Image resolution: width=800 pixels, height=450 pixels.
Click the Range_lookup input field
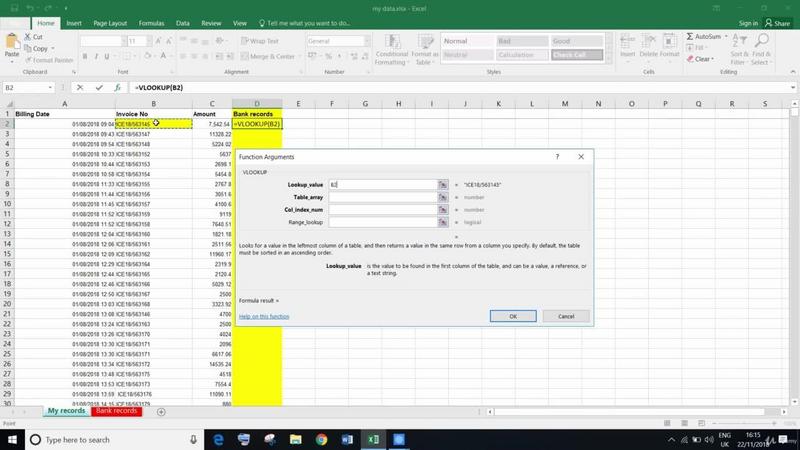pyautogui.click(x=383, y=222)
